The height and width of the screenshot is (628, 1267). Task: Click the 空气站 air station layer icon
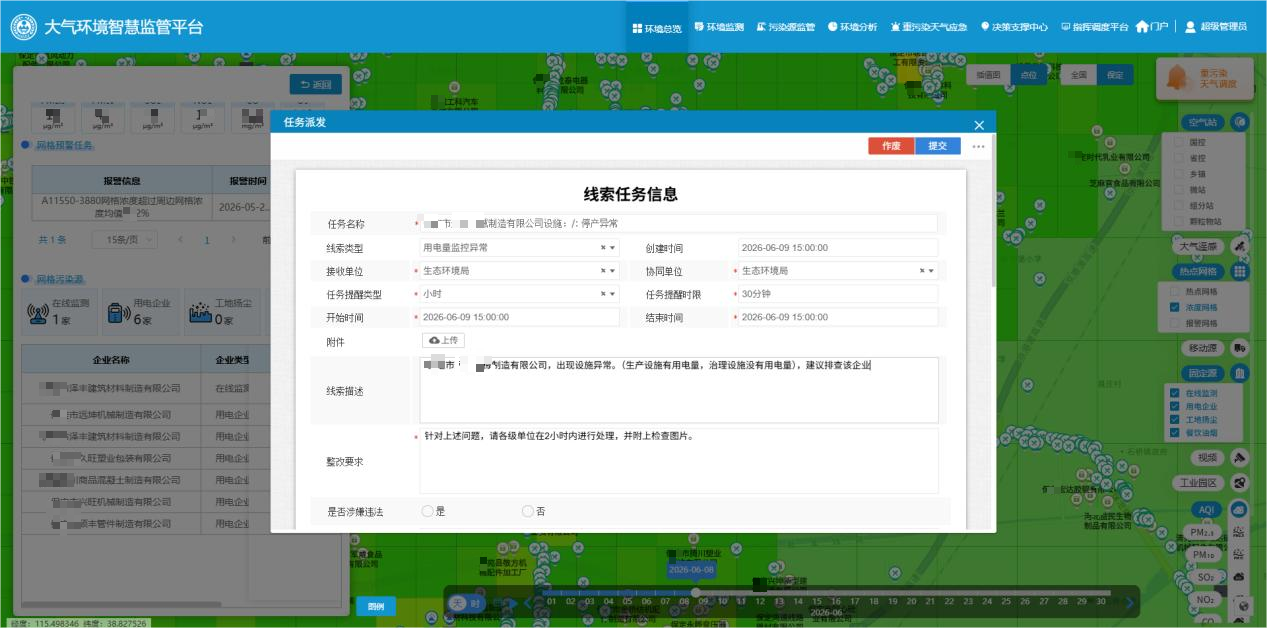1240,122
